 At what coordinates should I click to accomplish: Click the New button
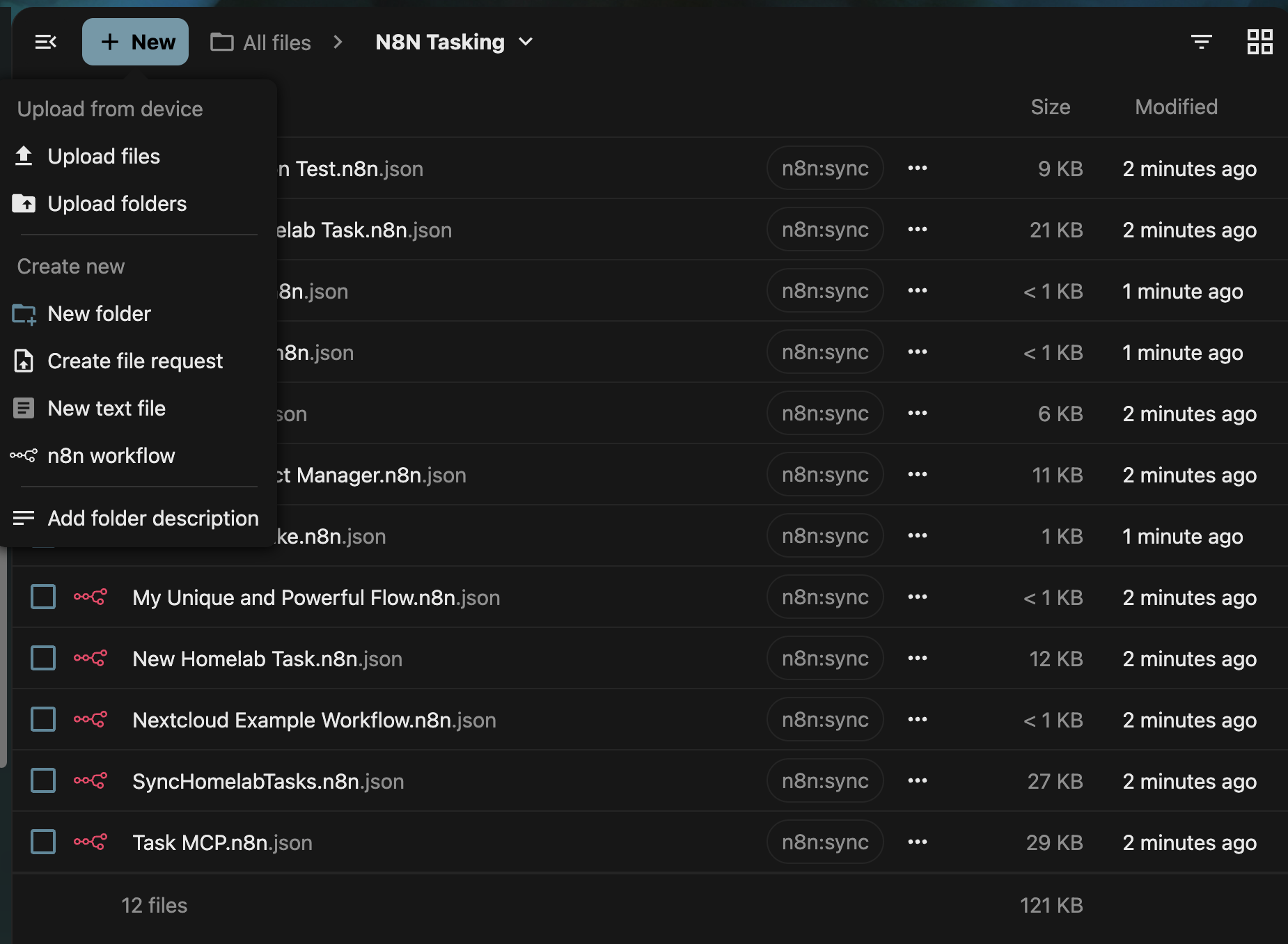[x=135, y=42]
